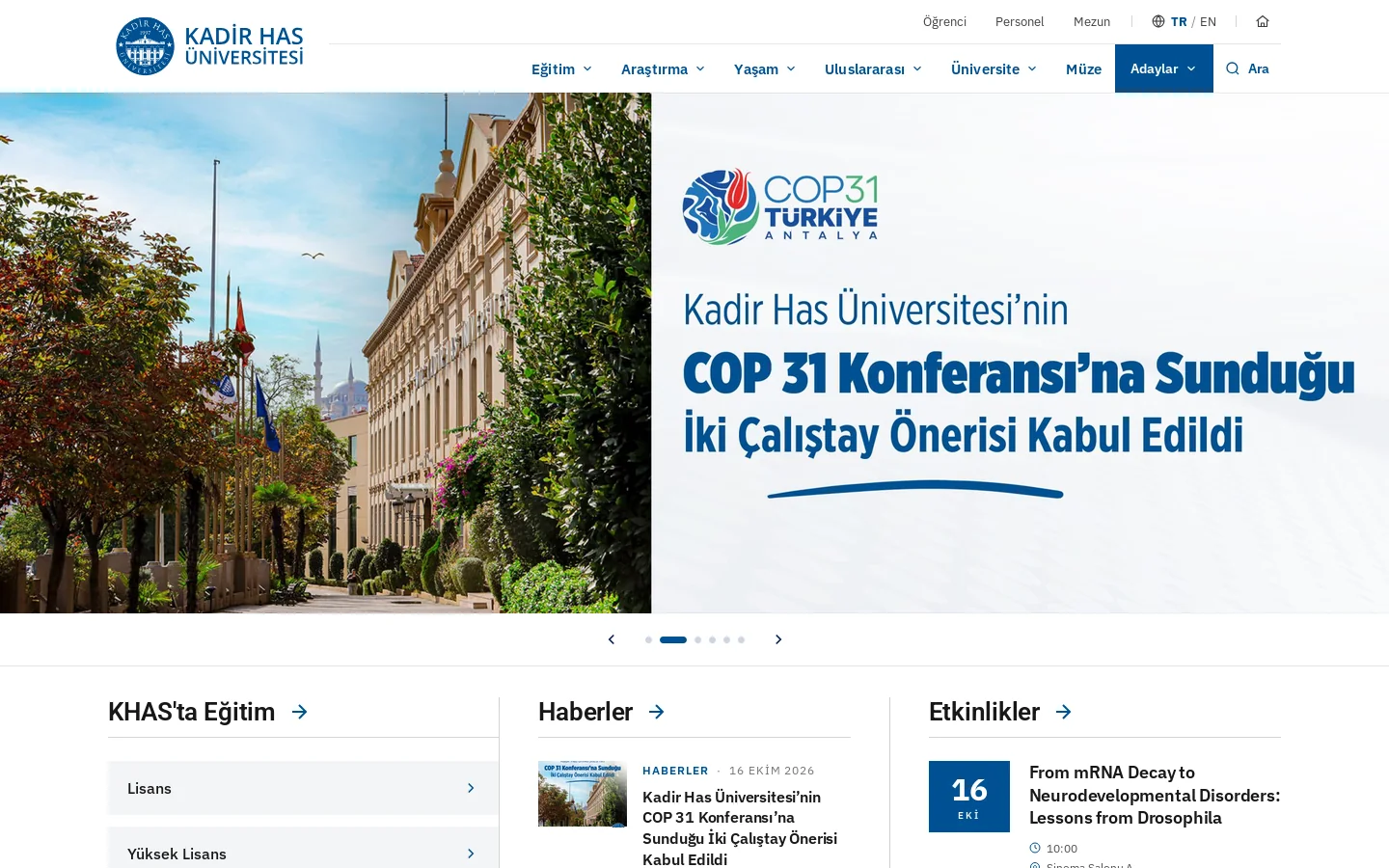Expand the Araştırma menu
Viewport: 1389px width, 868px height.
(x=663, y=68)
